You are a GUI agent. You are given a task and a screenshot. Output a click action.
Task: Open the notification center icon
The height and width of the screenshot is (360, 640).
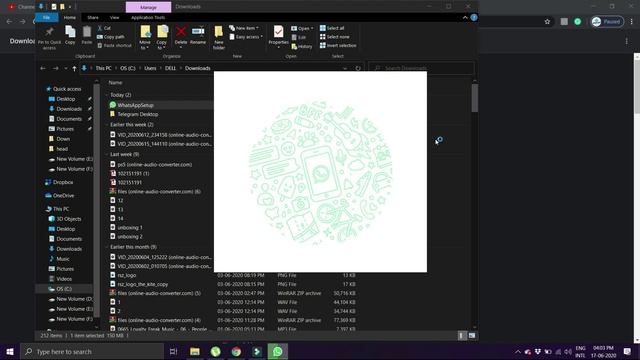(627, 351)
